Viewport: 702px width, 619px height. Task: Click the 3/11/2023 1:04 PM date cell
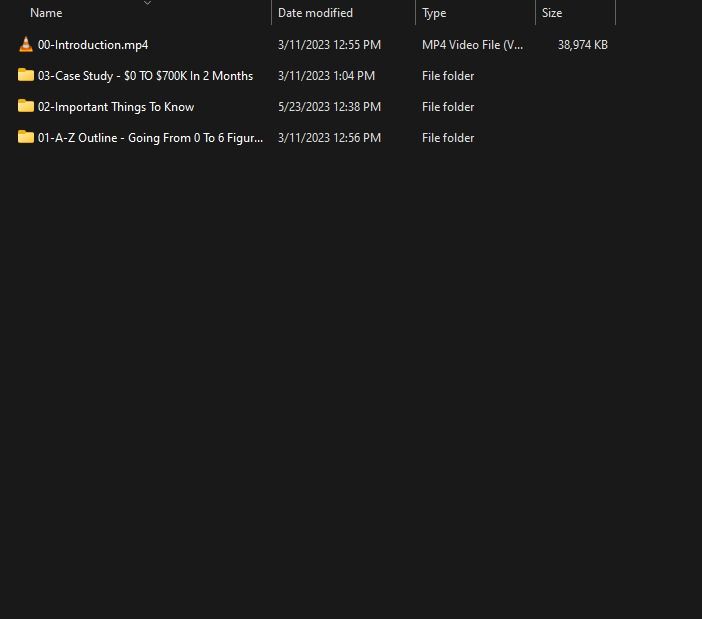(x=326, y=76)
